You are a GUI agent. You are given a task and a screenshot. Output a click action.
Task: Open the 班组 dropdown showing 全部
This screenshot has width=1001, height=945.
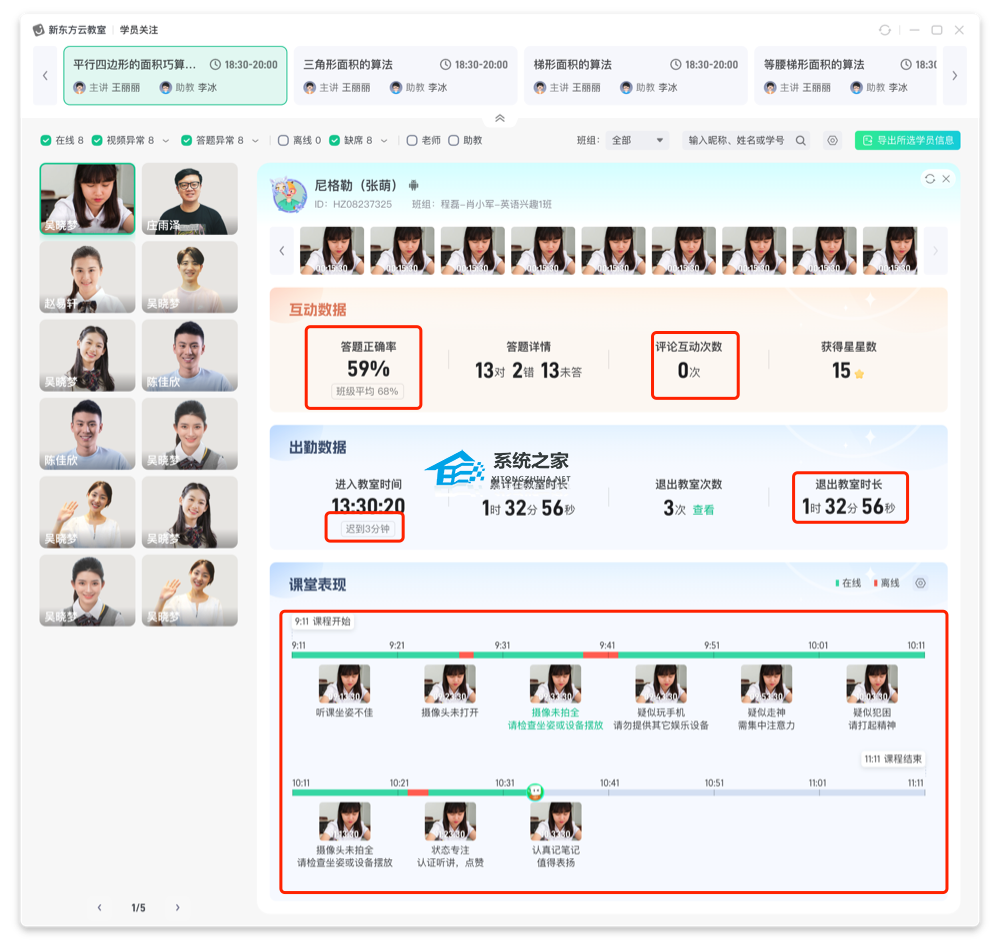638,141
